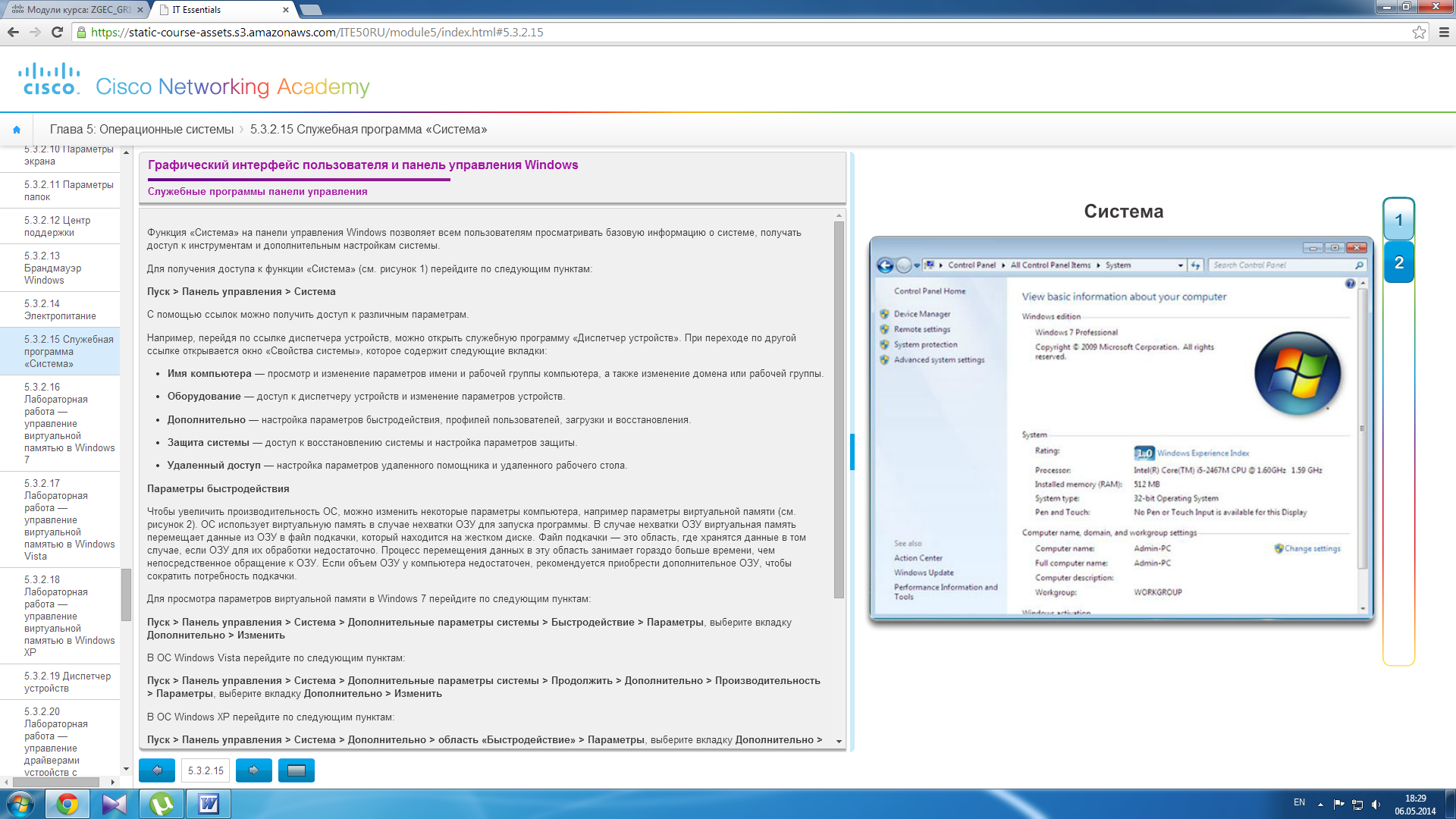The image size is (1456, 819).
Task: Reload the page with refresh icon
Action: [x=57, y=32]
